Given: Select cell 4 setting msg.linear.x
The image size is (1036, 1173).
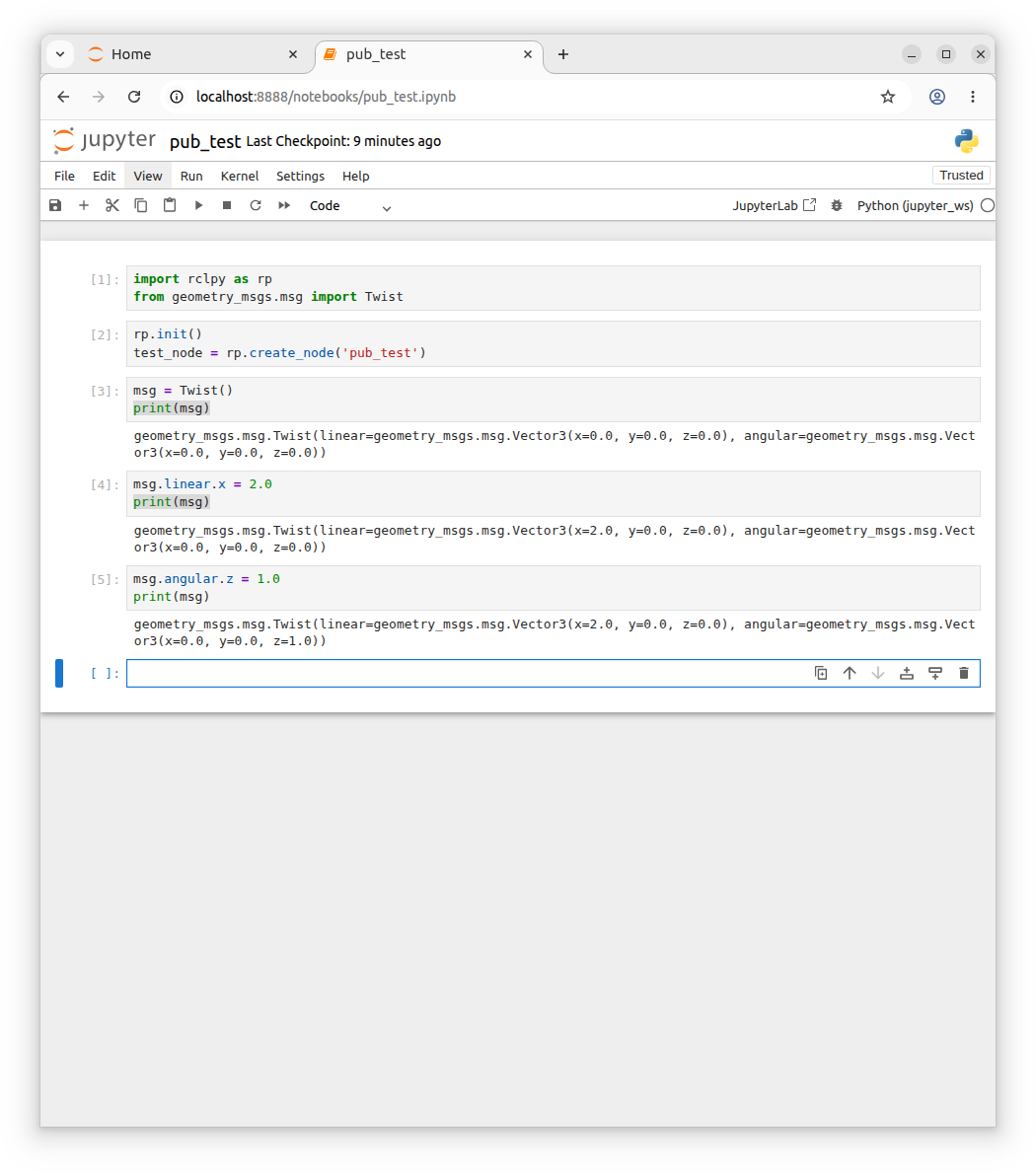Looking at the screenshot, I should 553,493.
